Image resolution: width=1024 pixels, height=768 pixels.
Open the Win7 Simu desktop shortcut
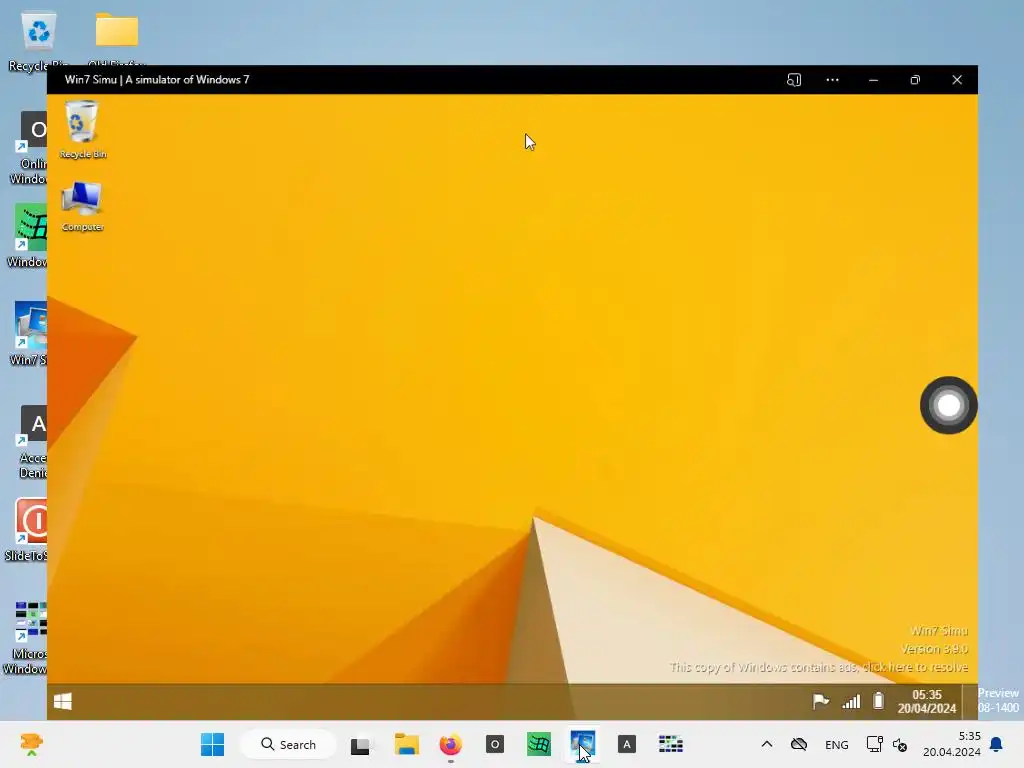click(29, 333)
